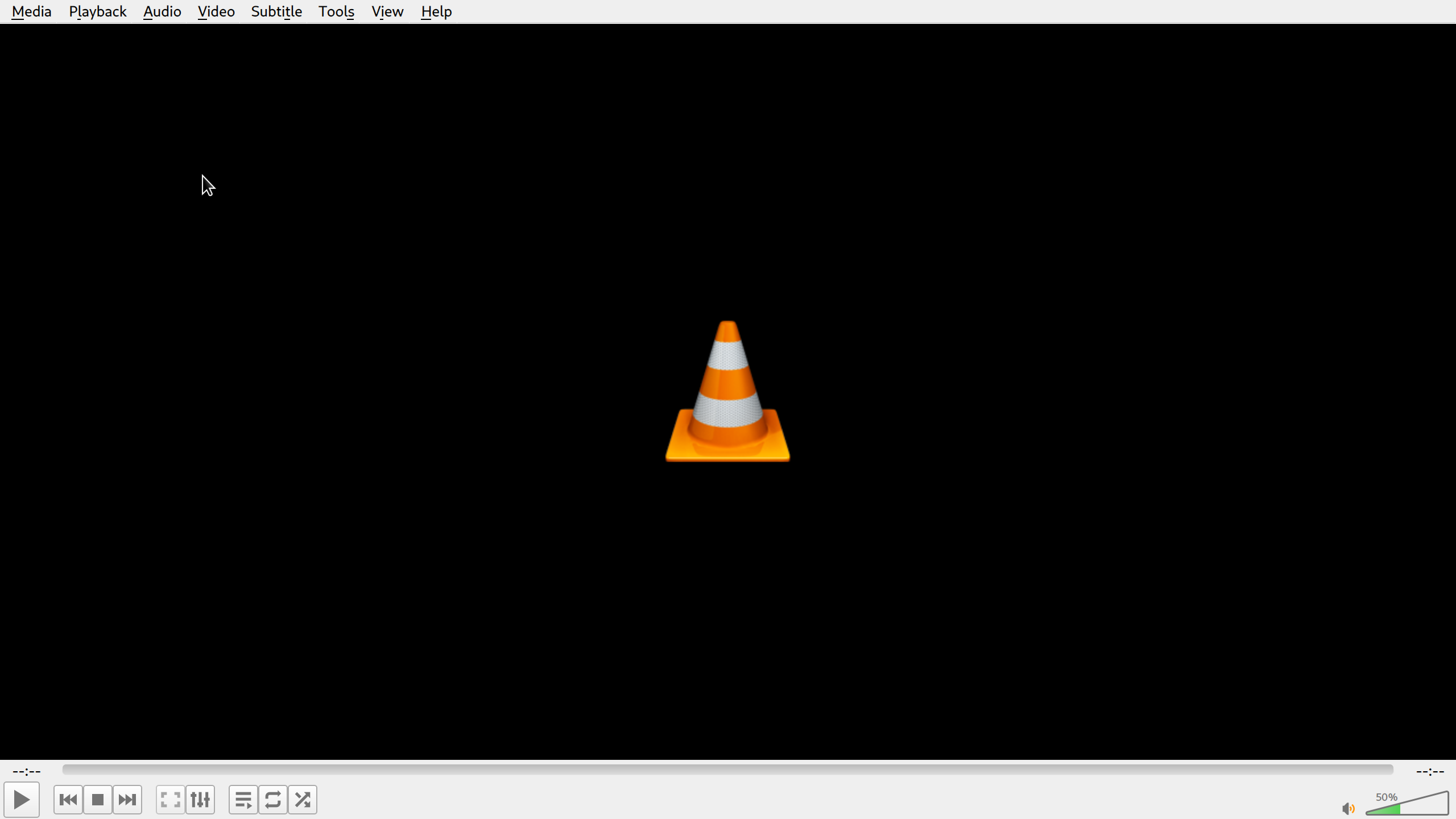Toggle the remaining time display label
The height and width of the screenshot is (819, 1456).
(1430, 772)
